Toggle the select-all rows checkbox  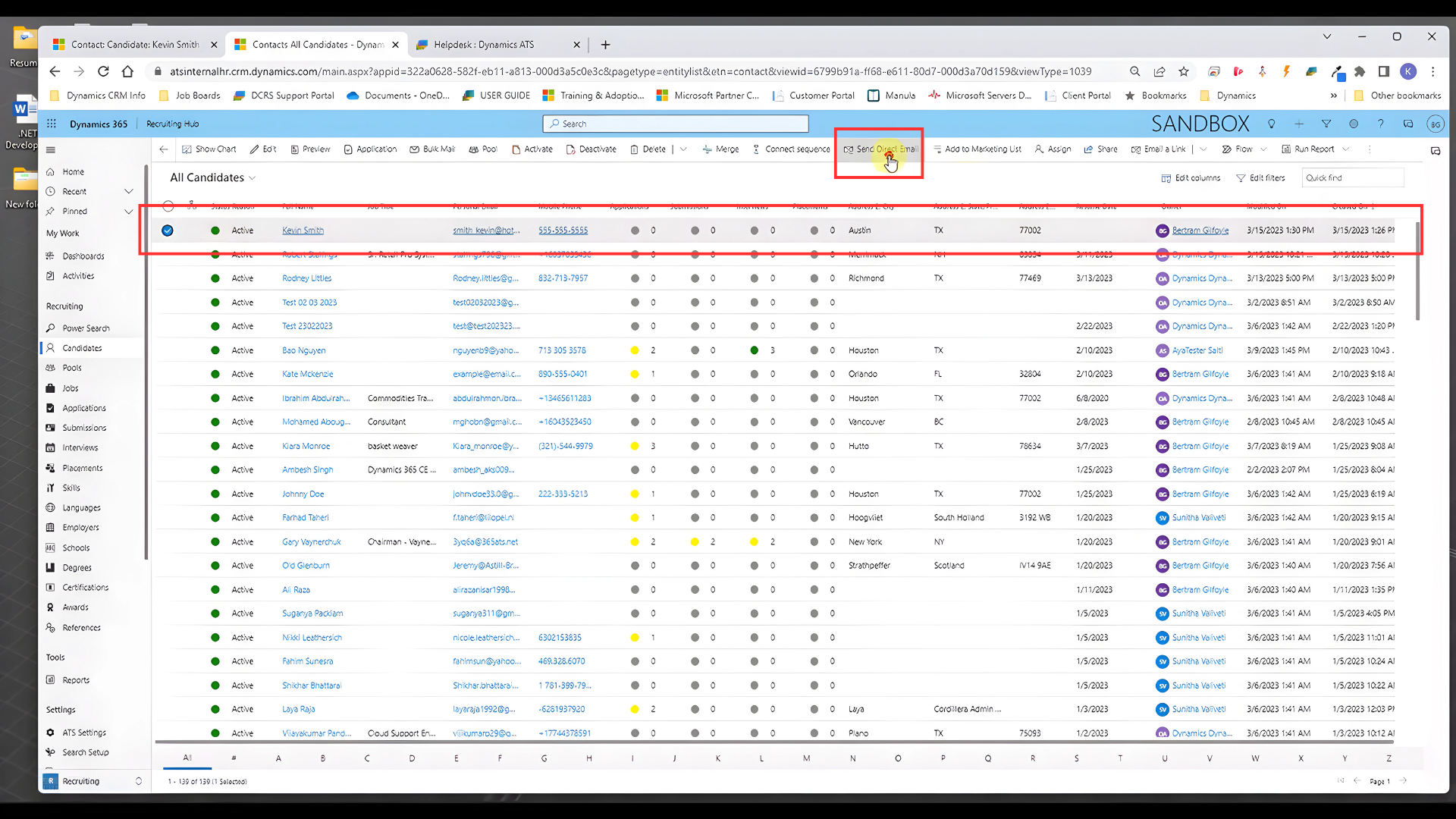click(168, 206)
